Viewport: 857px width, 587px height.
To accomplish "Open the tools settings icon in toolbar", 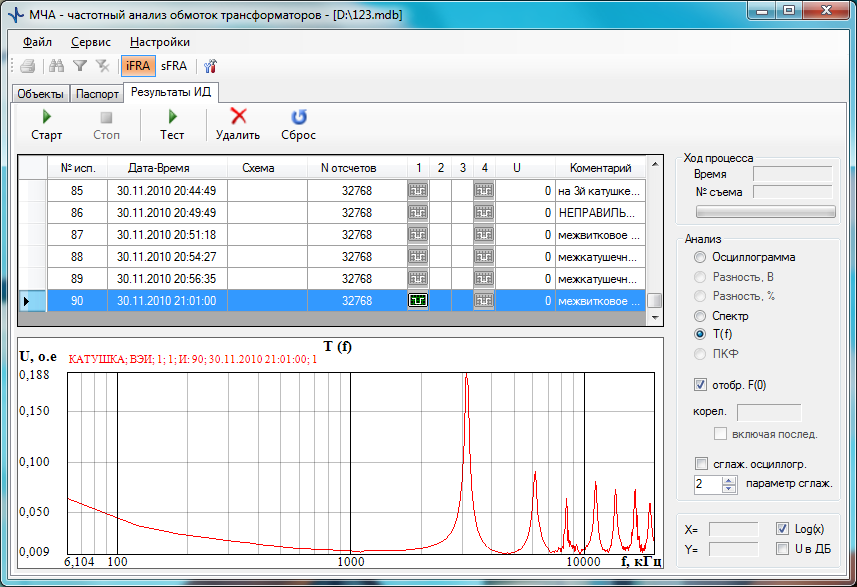I will coord(210,66).
